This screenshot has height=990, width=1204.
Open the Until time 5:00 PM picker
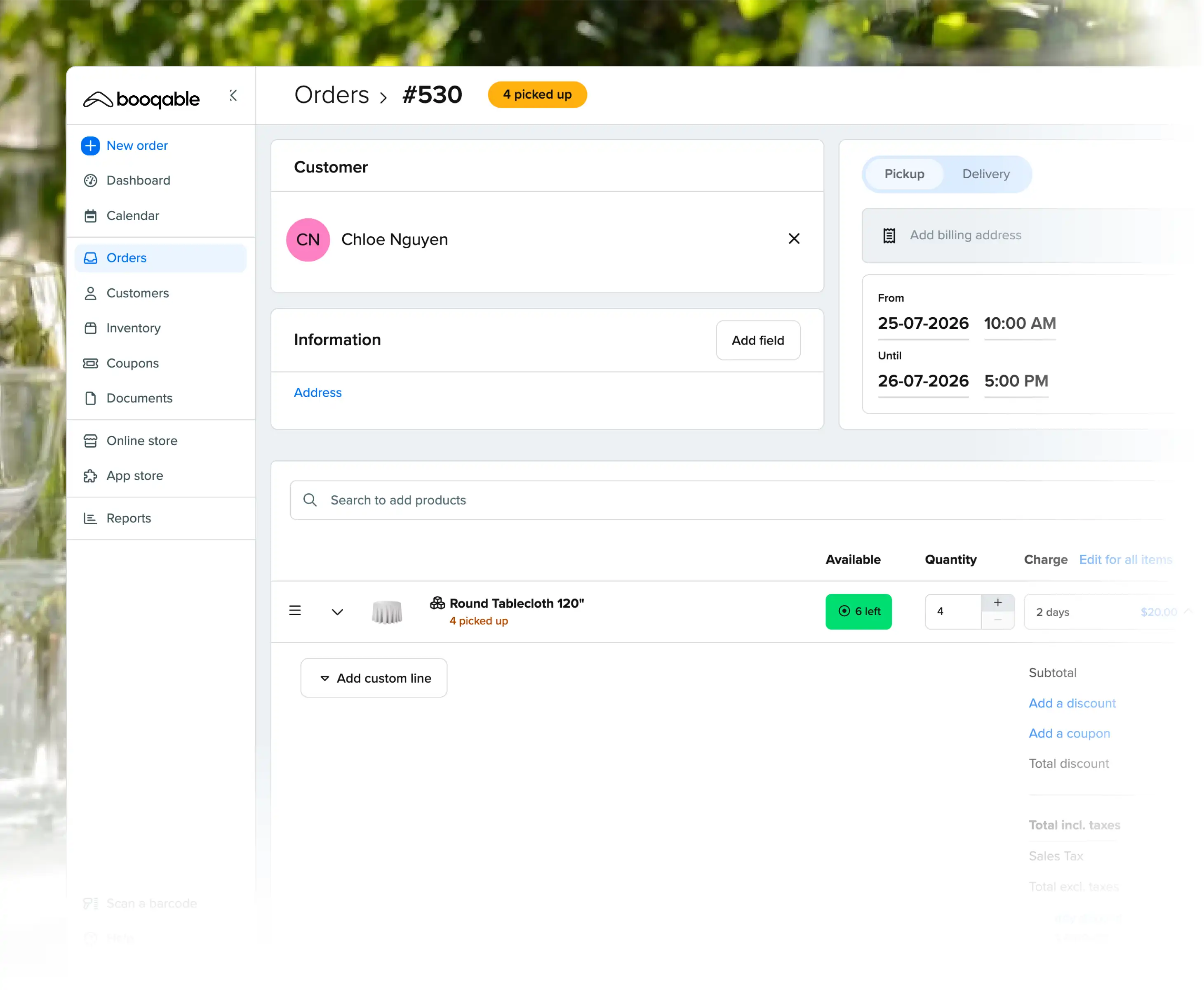click(x=1016, y=381)
